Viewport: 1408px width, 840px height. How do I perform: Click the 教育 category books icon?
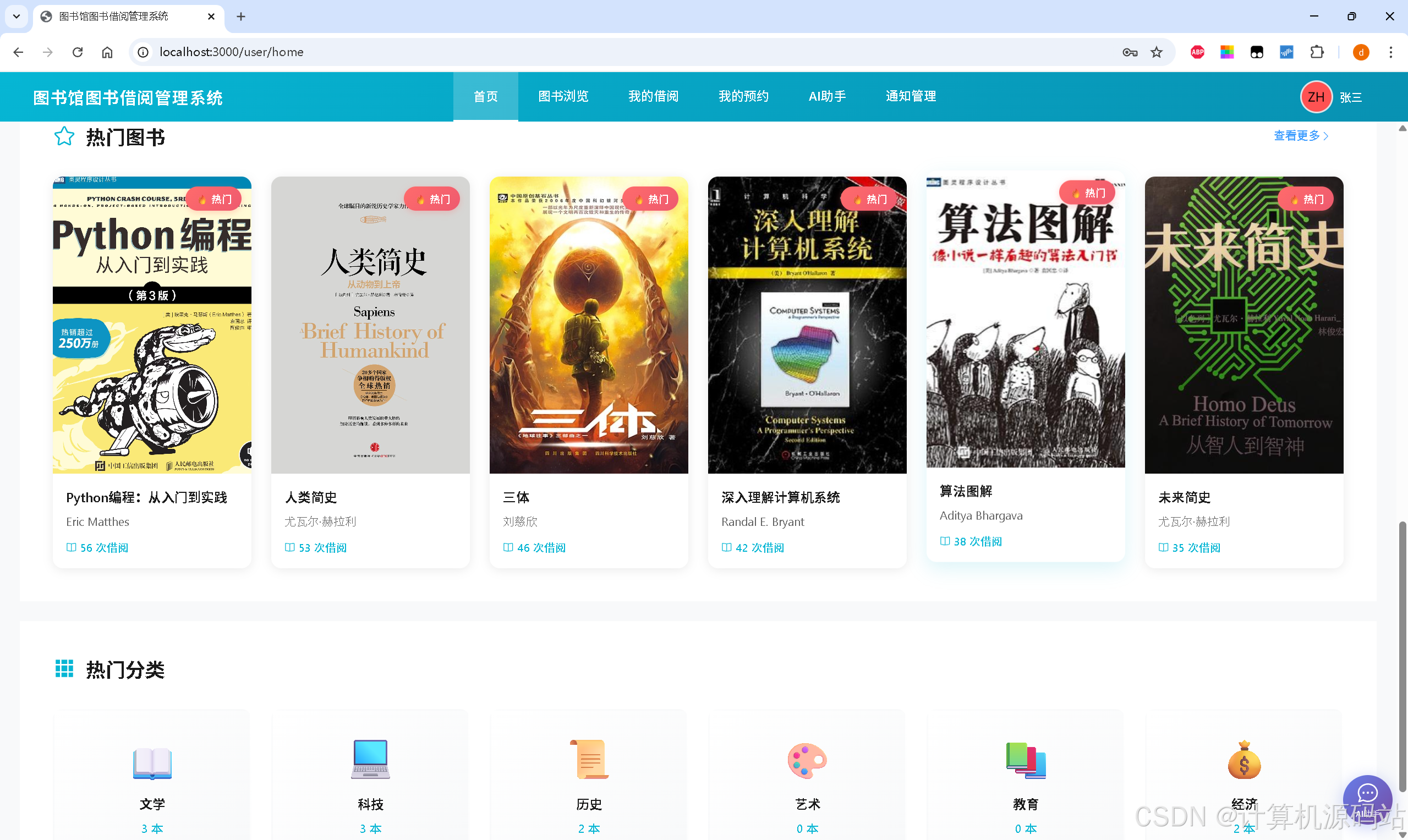click(x=1025, y=760)
